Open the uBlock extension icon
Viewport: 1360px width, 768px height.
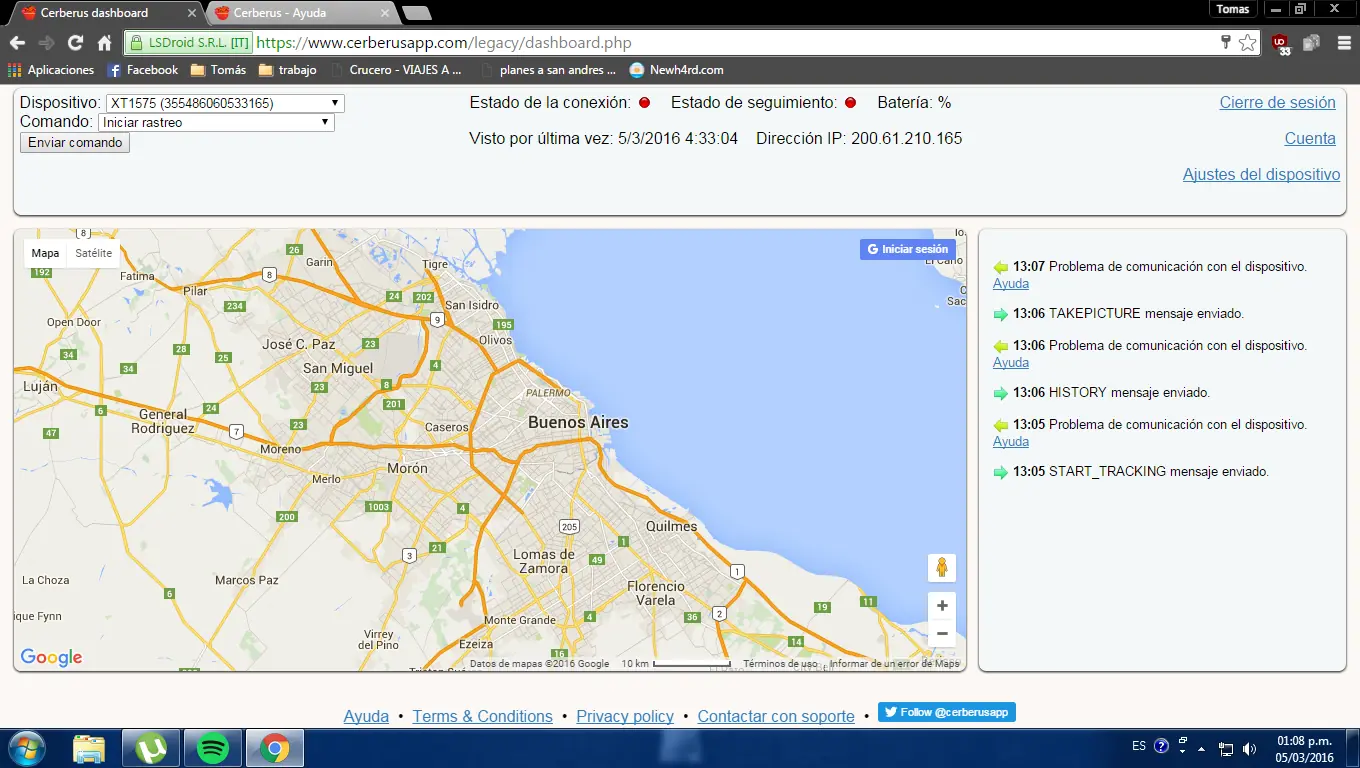1281,43
